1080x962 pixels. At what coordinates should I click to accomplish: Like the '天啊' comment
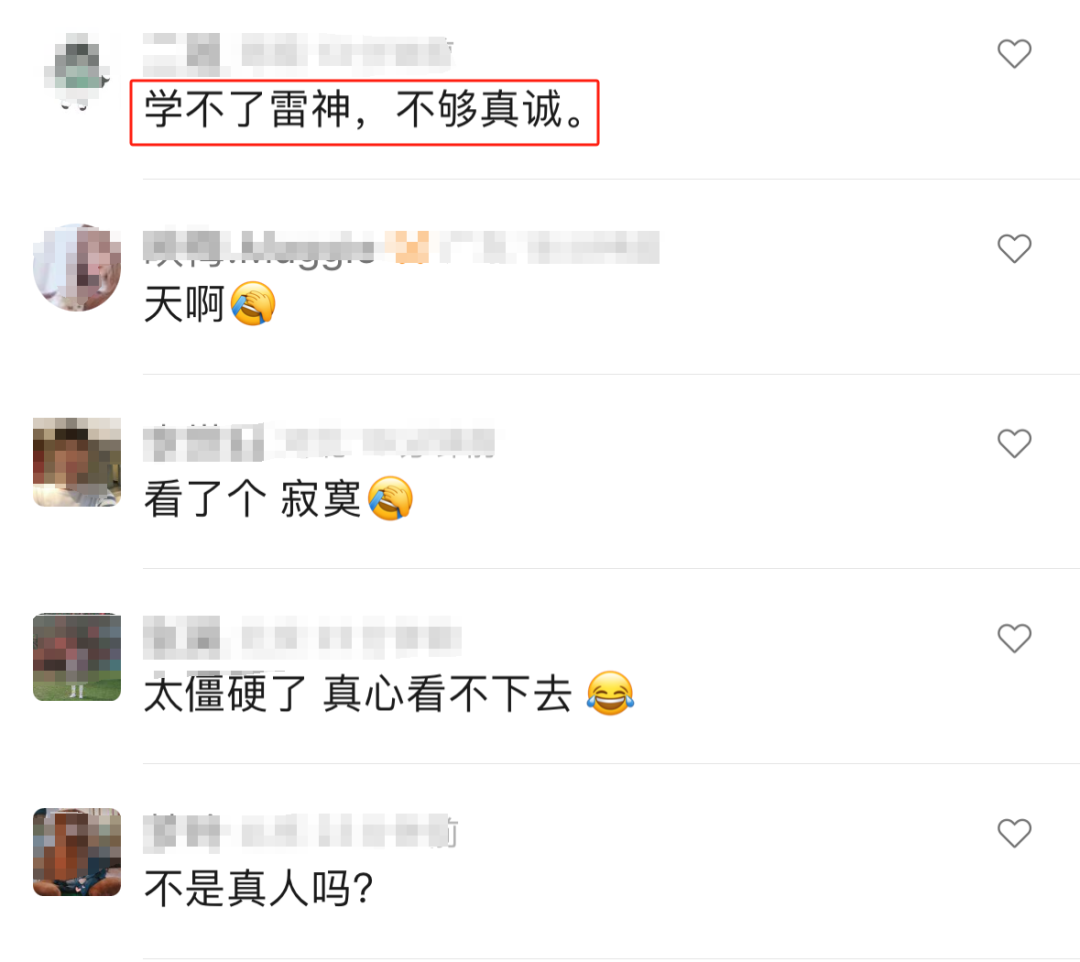pos(1015,249)
